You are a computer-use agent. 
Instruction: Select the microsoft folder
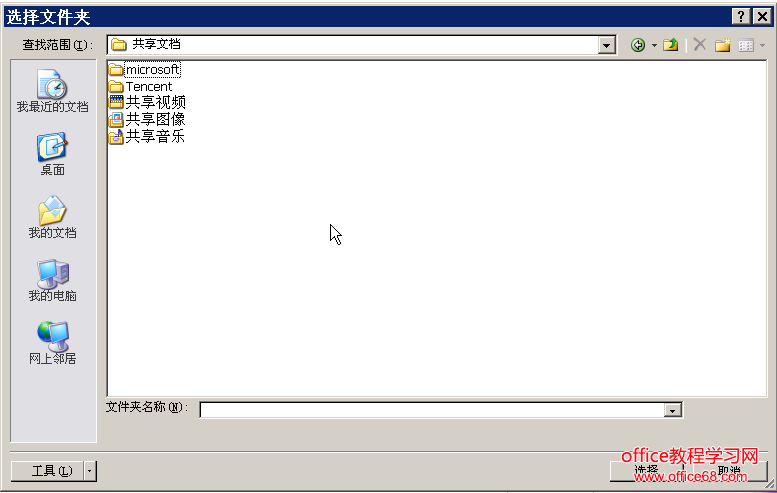pos(145,69)
